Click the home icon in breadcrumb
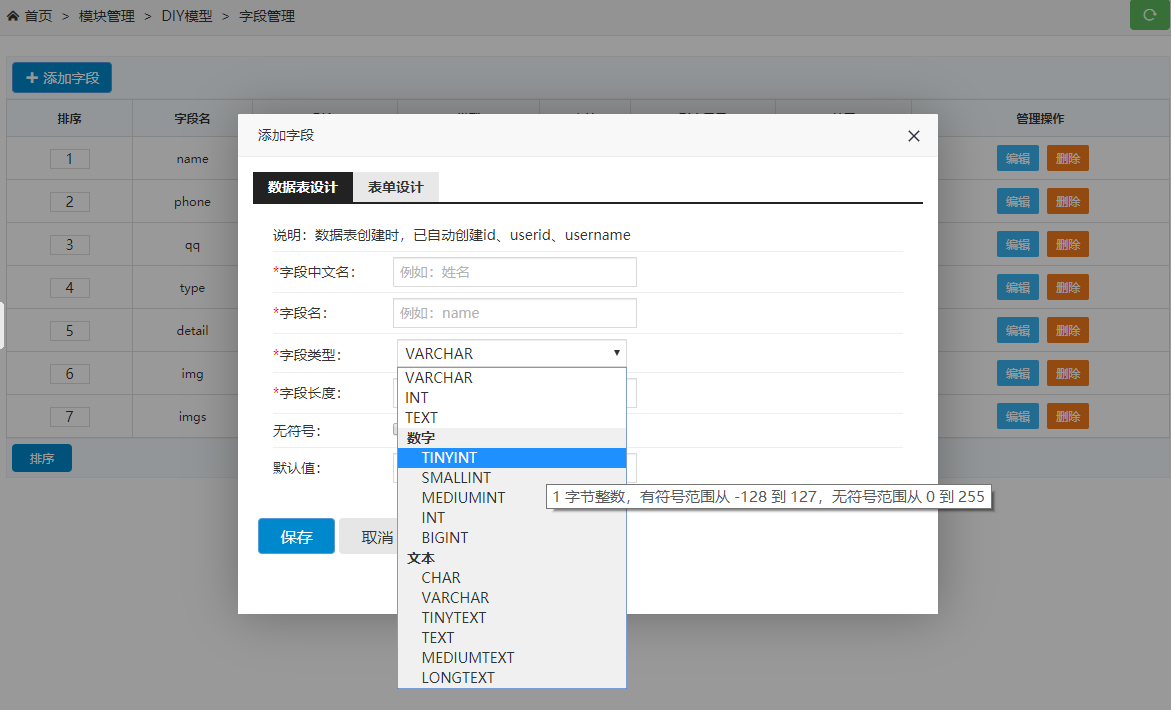The width and height of the screenshot is (1171, 710). [13, 16]
